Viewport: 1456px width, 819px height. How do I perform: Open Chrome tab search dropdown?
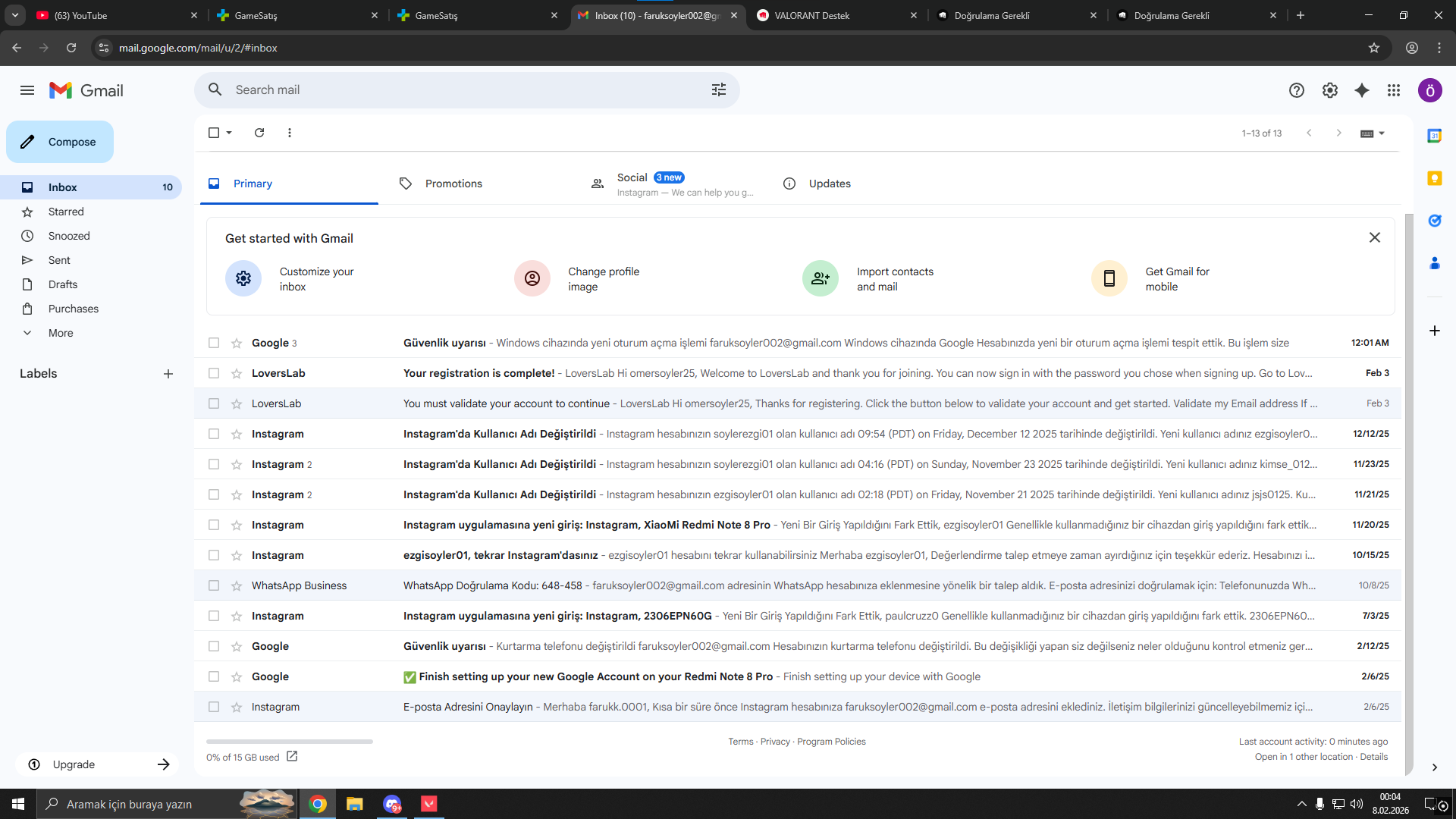(15, 15)
